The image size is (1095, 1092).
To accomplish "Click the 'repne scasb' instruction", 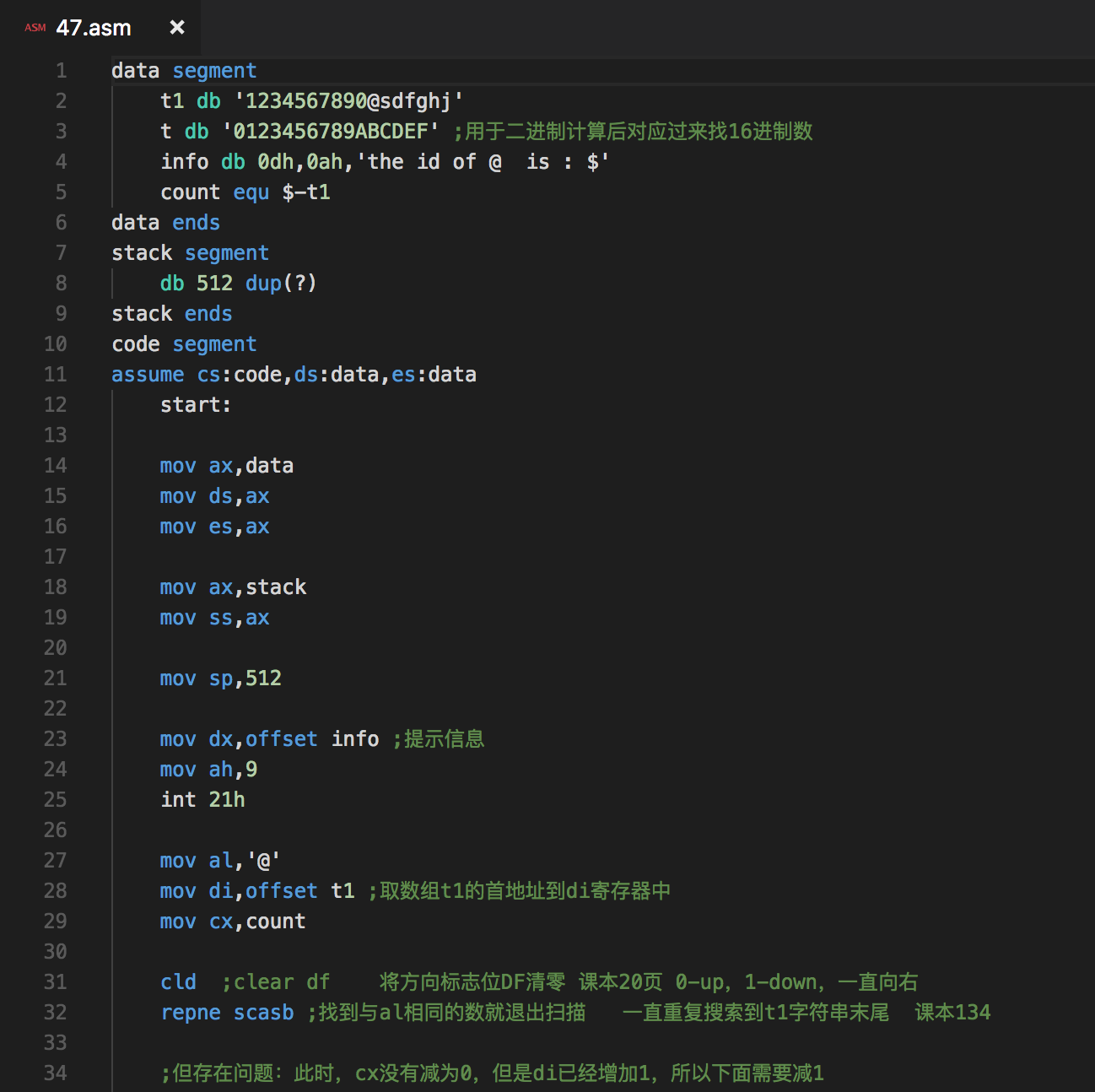I will (x=227, y=1013).
